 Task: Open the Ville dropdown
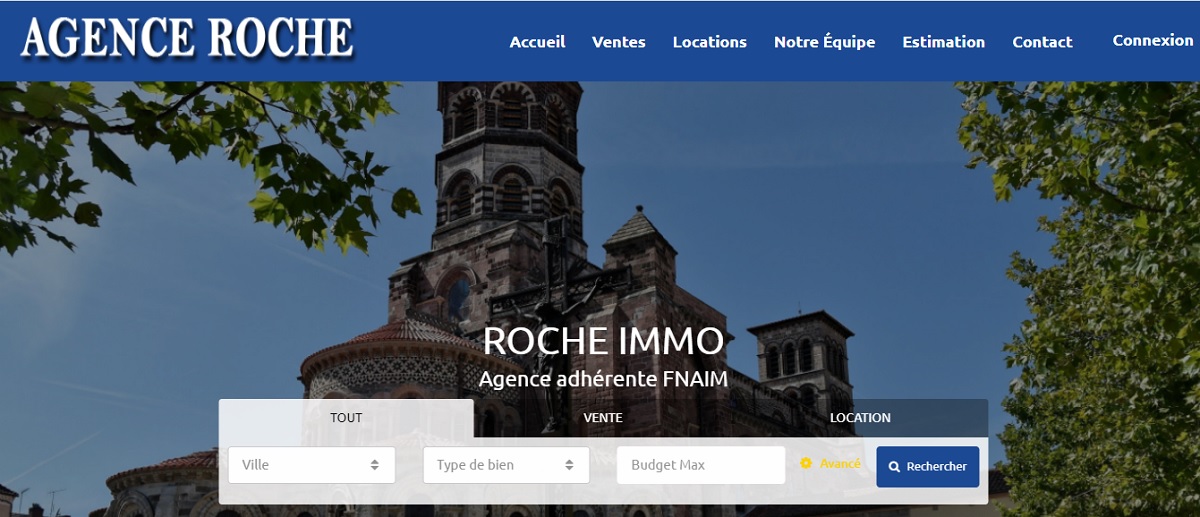311,465
